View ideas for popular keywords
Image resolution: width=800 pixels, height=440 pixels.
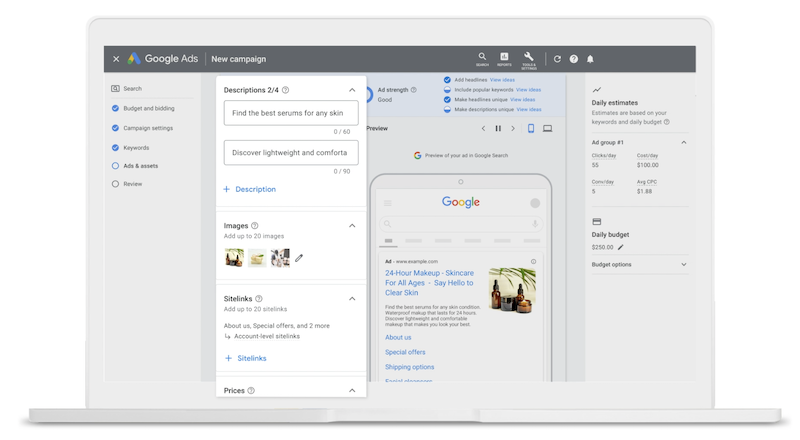point(529,90)
